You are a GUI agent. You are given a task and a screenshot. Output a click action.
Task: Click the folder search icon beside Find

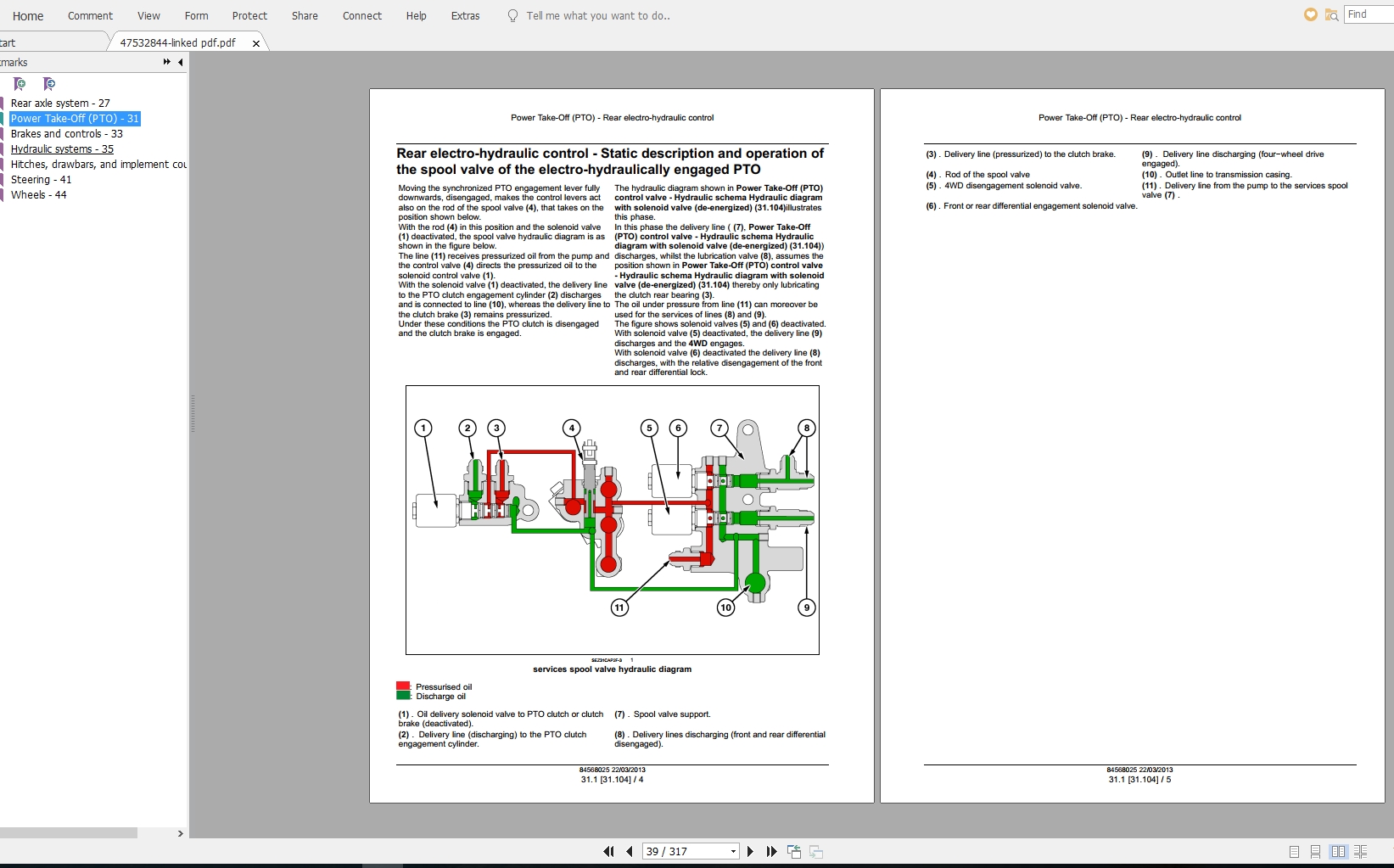[1331, 14]
